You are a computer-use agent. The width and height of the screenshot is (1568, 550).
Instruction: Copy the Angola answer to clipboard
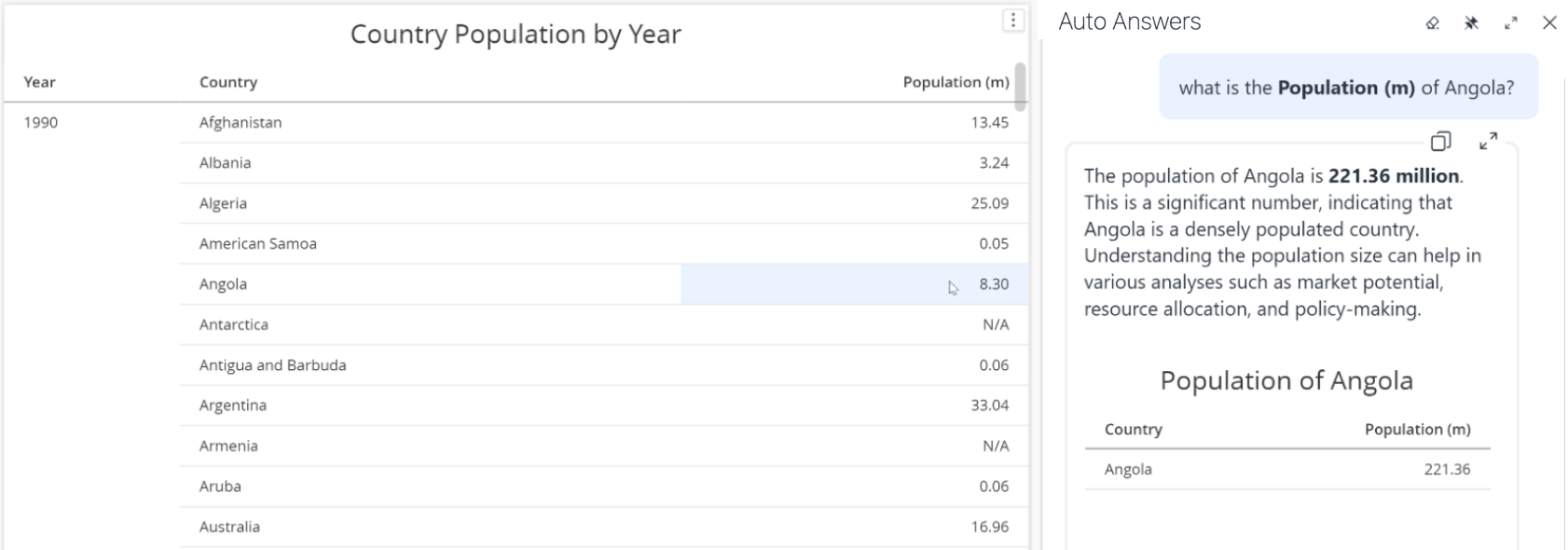coord(1440,142)
